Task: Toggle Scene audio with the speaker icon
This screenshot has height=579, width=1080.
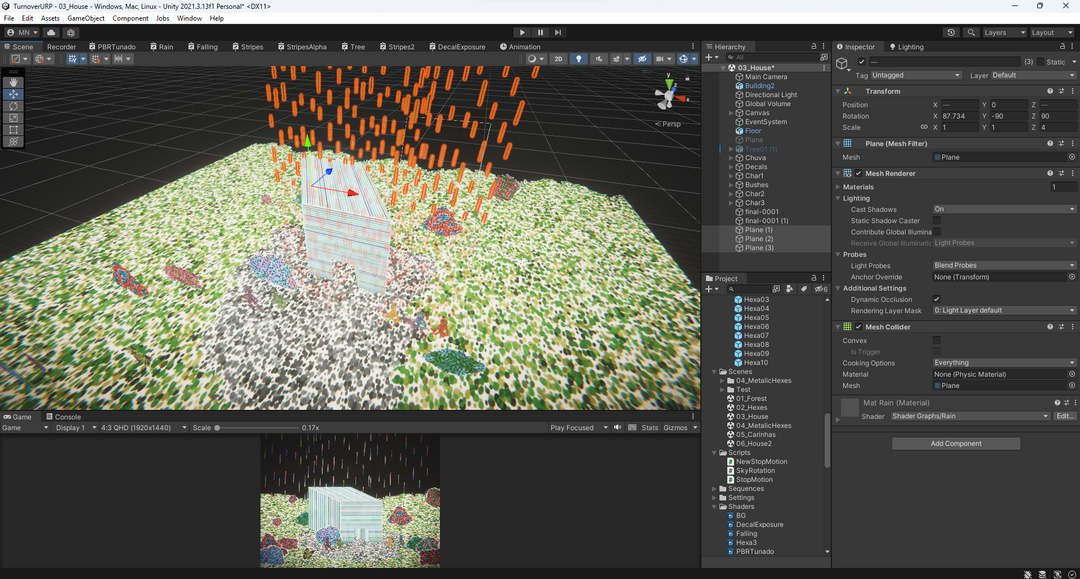Action: 599,59
